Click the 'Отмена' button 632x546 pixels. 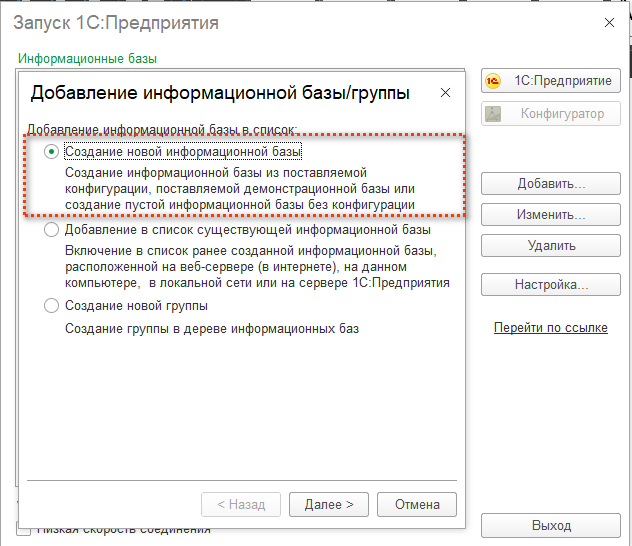[x=417, y=504]
